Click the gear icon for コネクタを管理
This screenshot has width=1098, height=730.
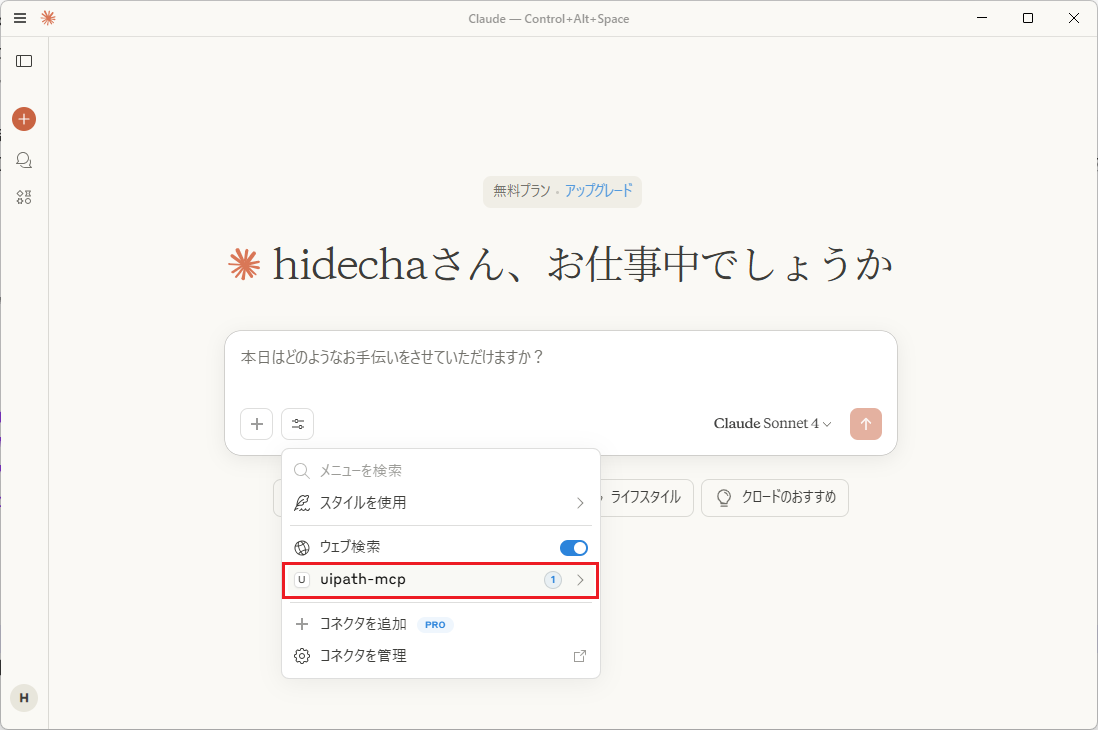point(302,656)
